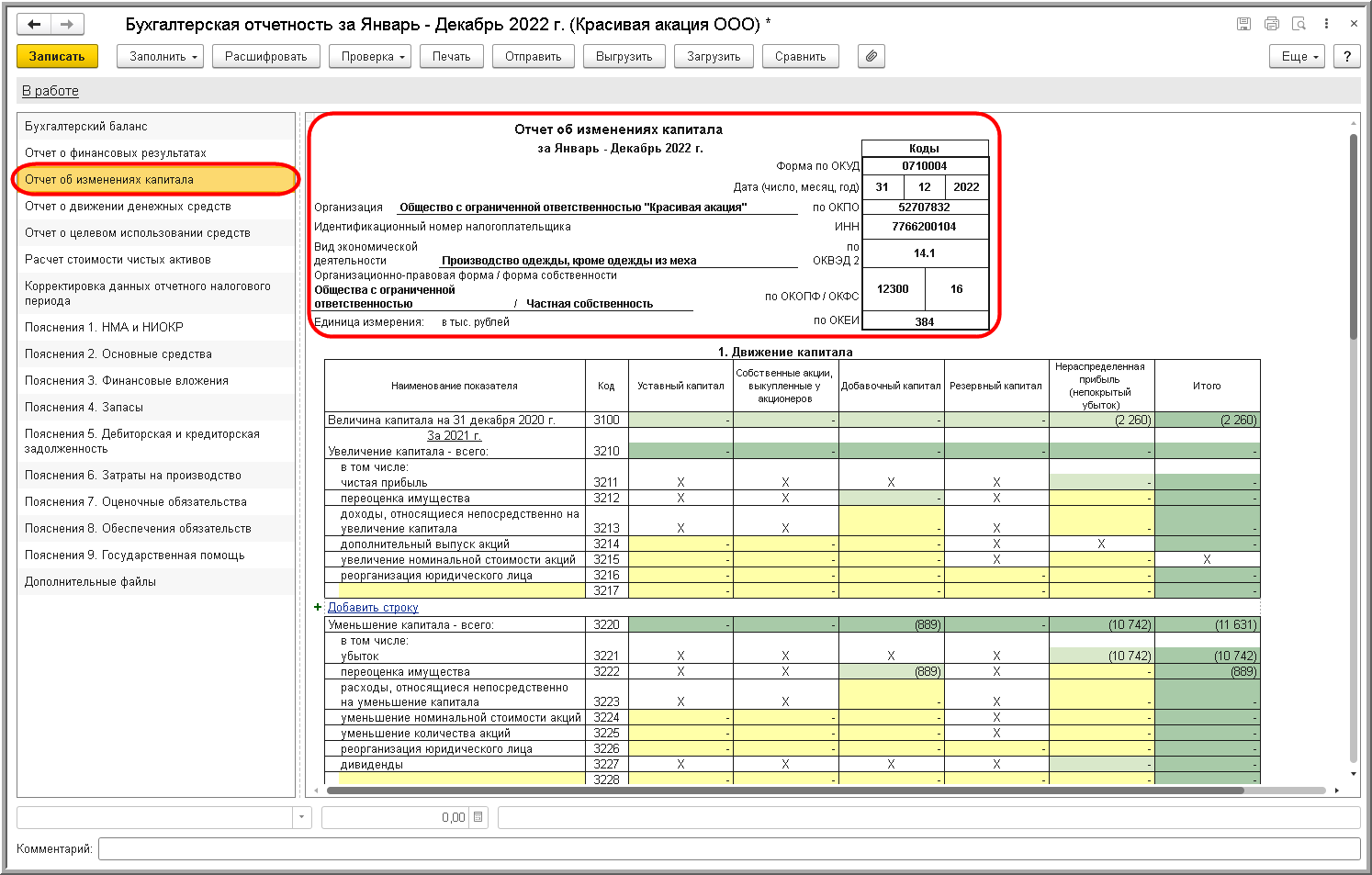Click the row label Величина капитала на 31 декабря 2020 г.

click(442, 421)
